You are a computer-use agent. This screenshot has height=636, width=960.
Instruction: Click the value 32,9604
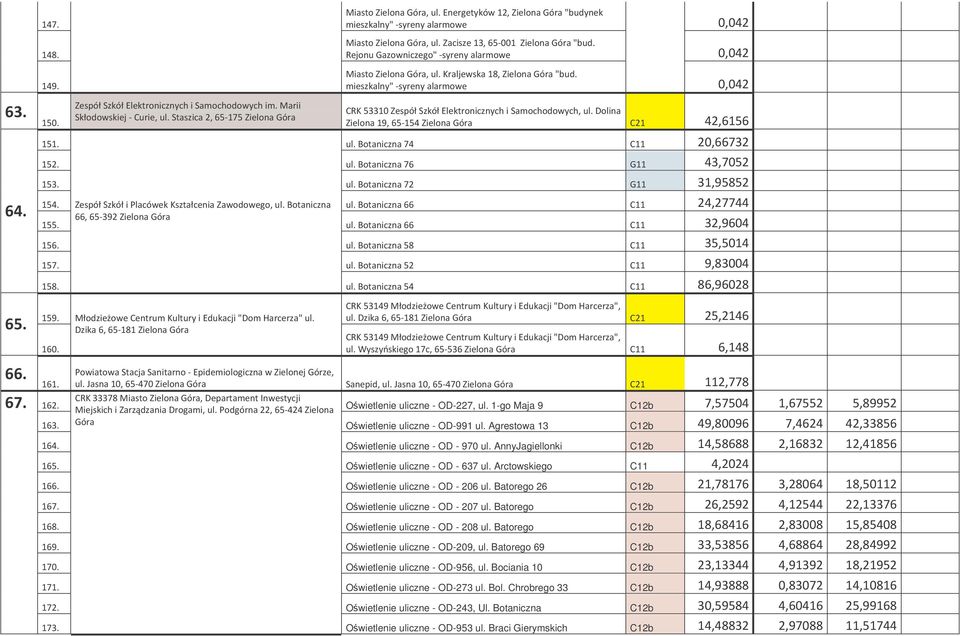point(727,223)
